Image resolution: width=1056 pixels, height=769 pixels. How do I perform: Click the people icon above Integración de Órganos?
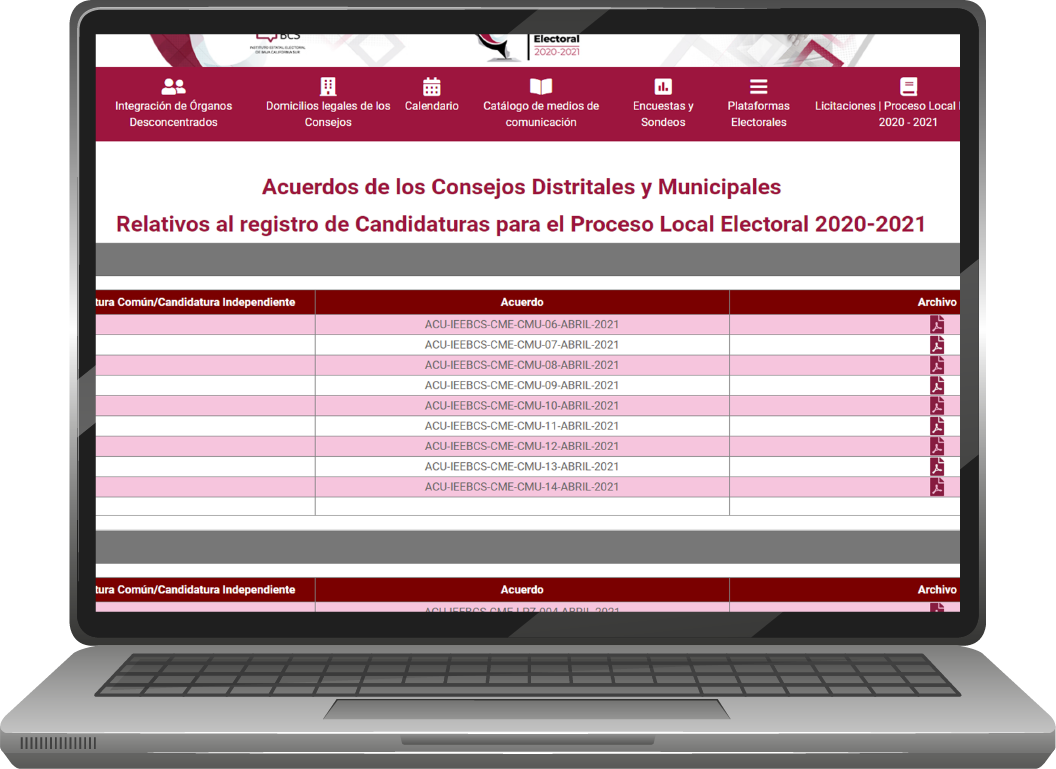click(173, 87)
